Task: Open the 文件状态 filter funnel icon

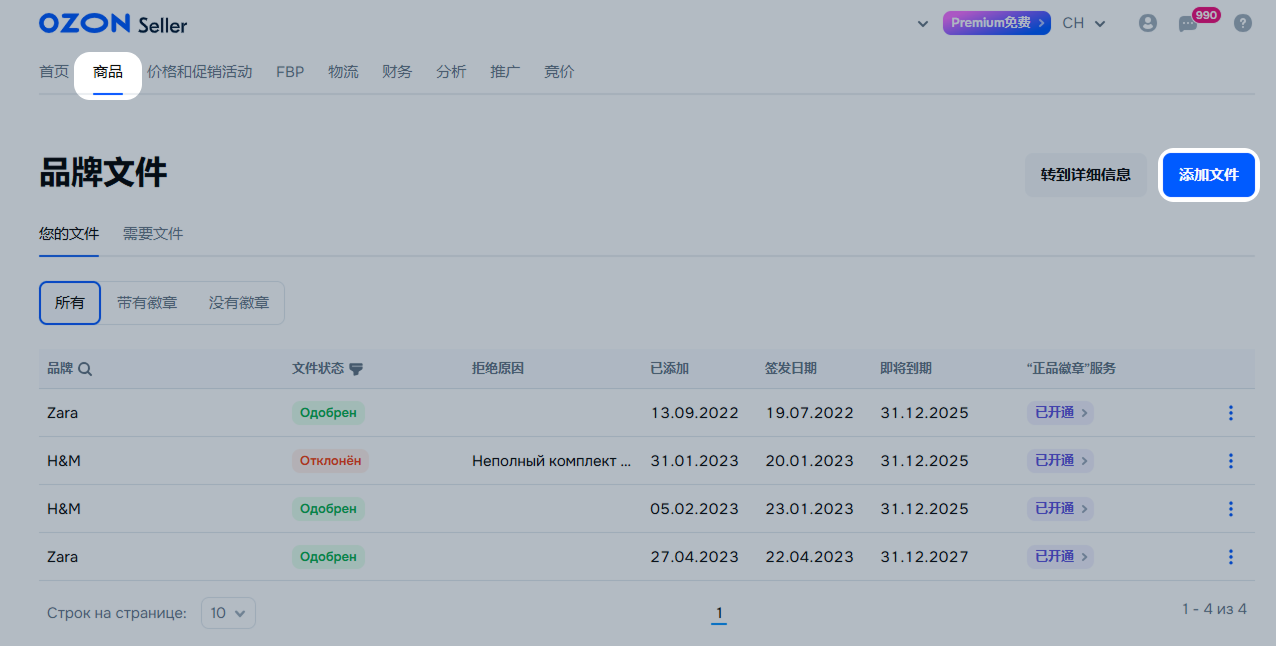Action: (x=356, y=369)
